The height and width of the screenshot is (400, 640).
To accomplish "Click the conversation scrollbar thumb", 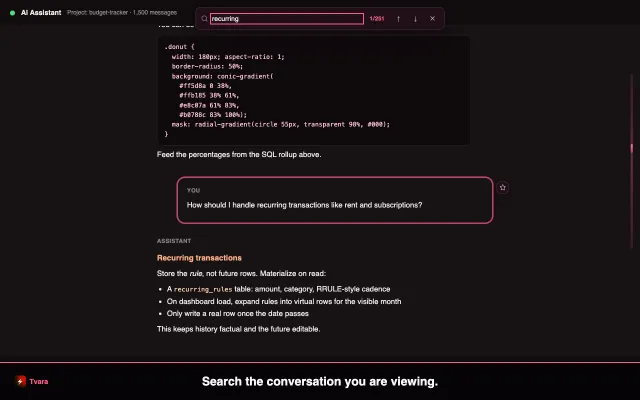I will tap(631, 148).
